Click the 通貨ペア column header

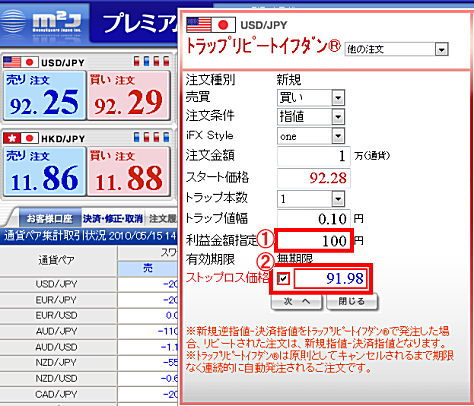(x=58, y=261)
